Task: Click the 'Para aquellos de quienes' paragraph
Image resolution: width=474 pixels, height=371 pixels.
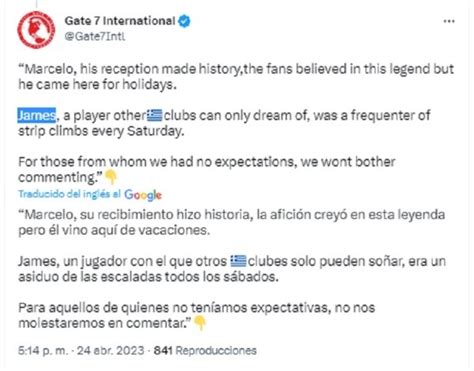Action: tap(197, 315)
